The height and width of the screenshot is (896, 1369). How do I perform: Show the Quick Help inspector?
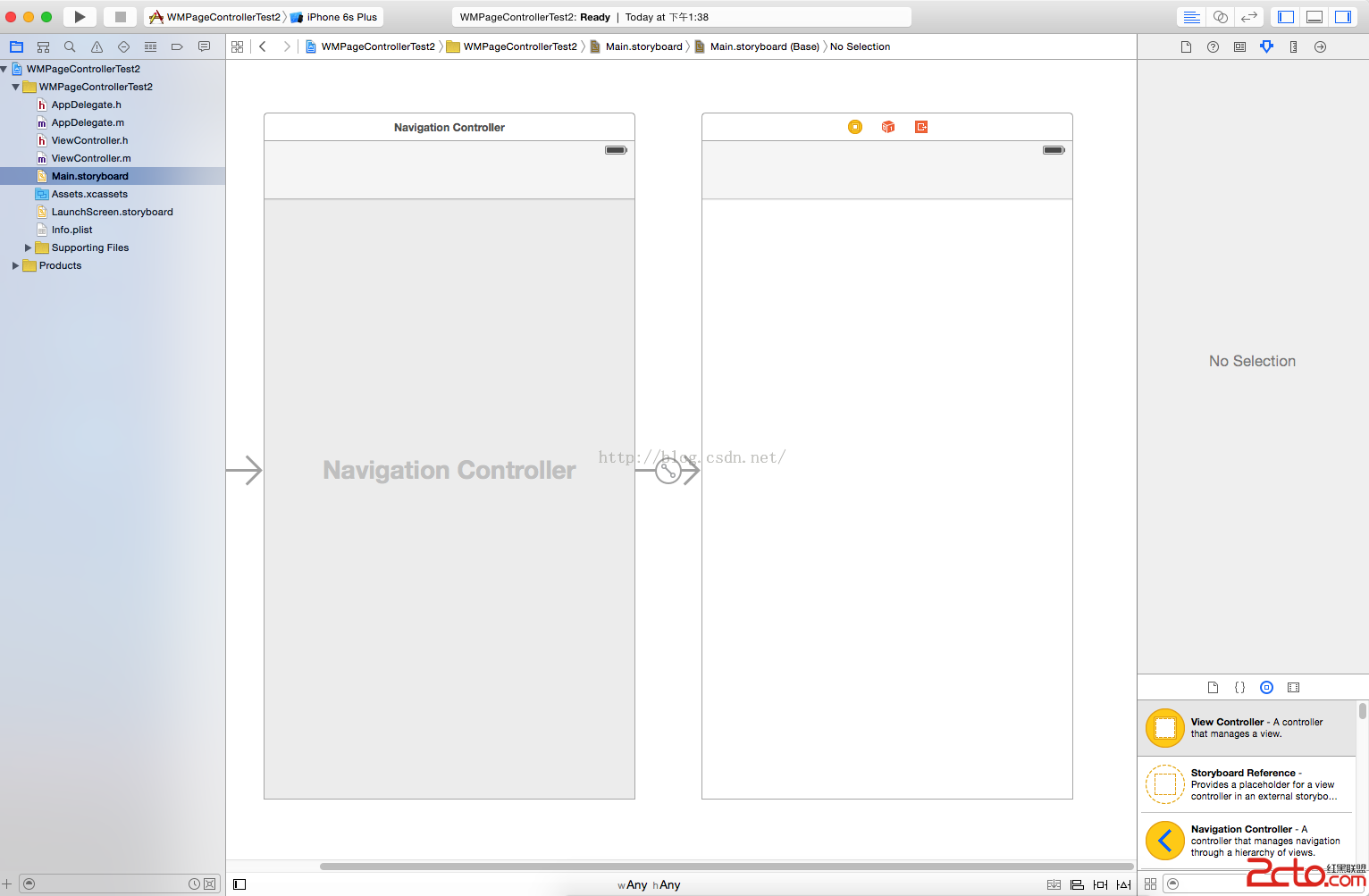[x=1213, y=46]
